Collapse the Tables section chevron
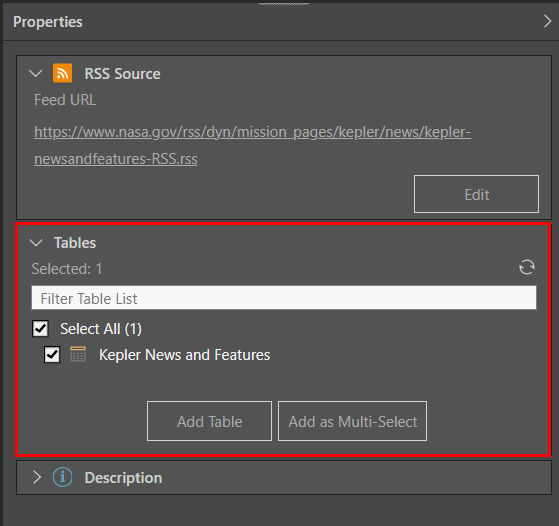 (36, 243)
